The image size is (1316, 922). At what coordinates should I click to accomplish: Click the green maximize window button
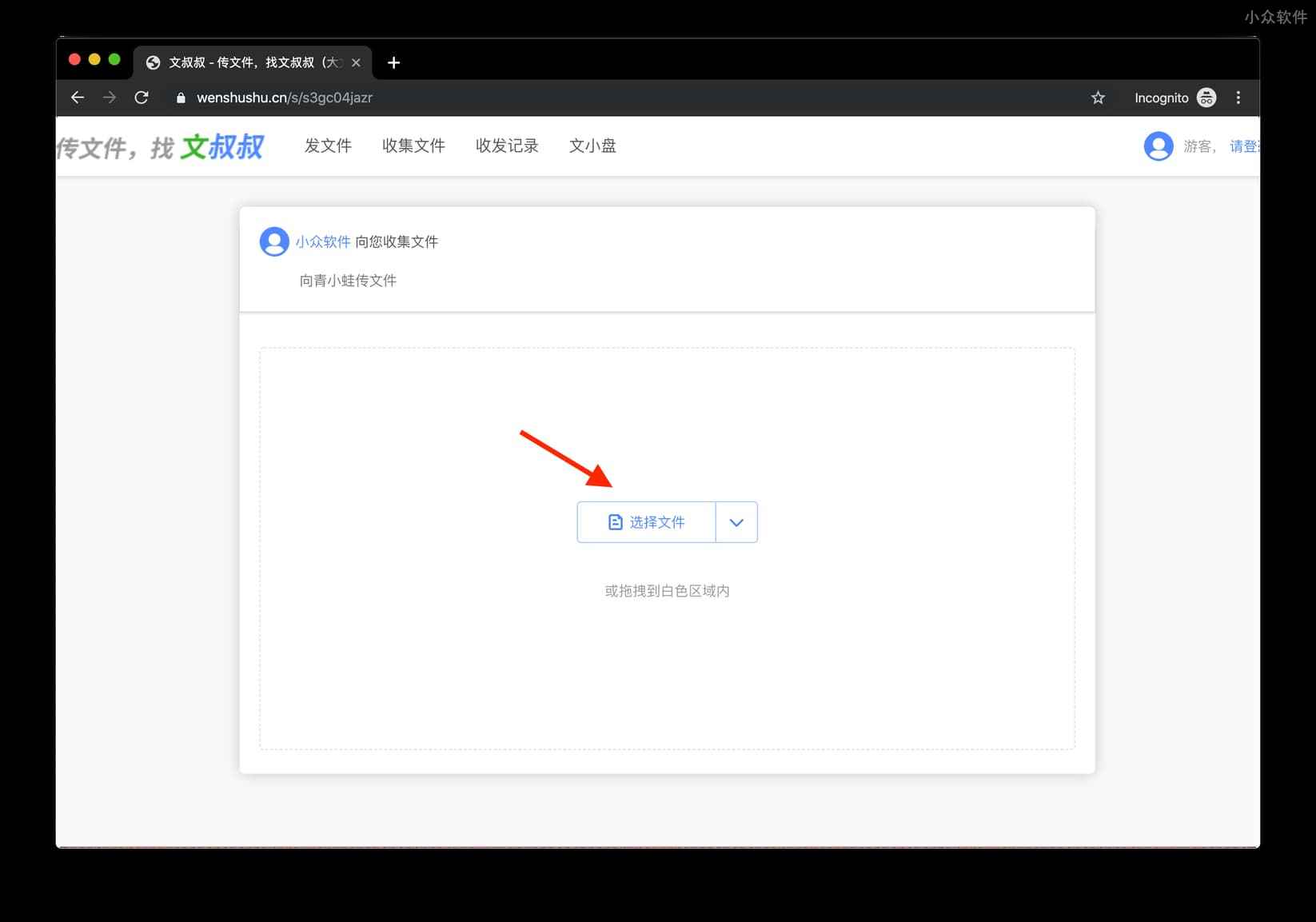[114, 59]
